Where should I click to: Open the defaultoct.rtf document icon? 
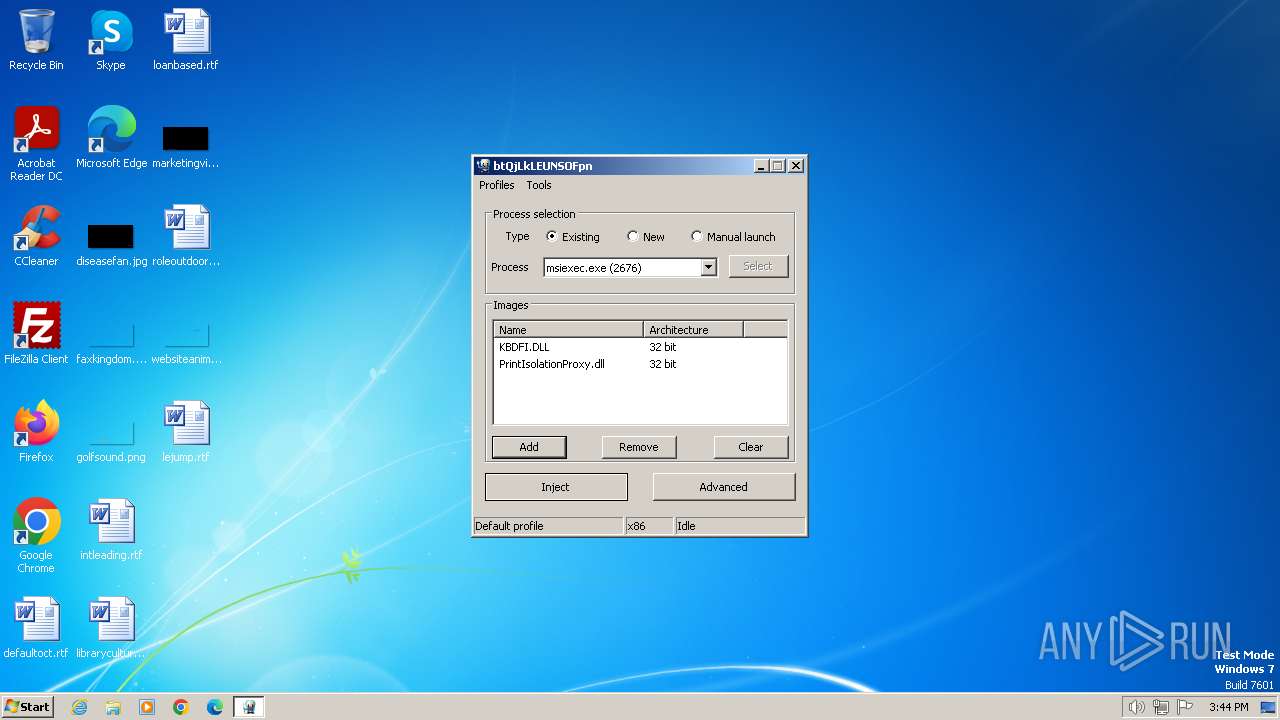36,628
